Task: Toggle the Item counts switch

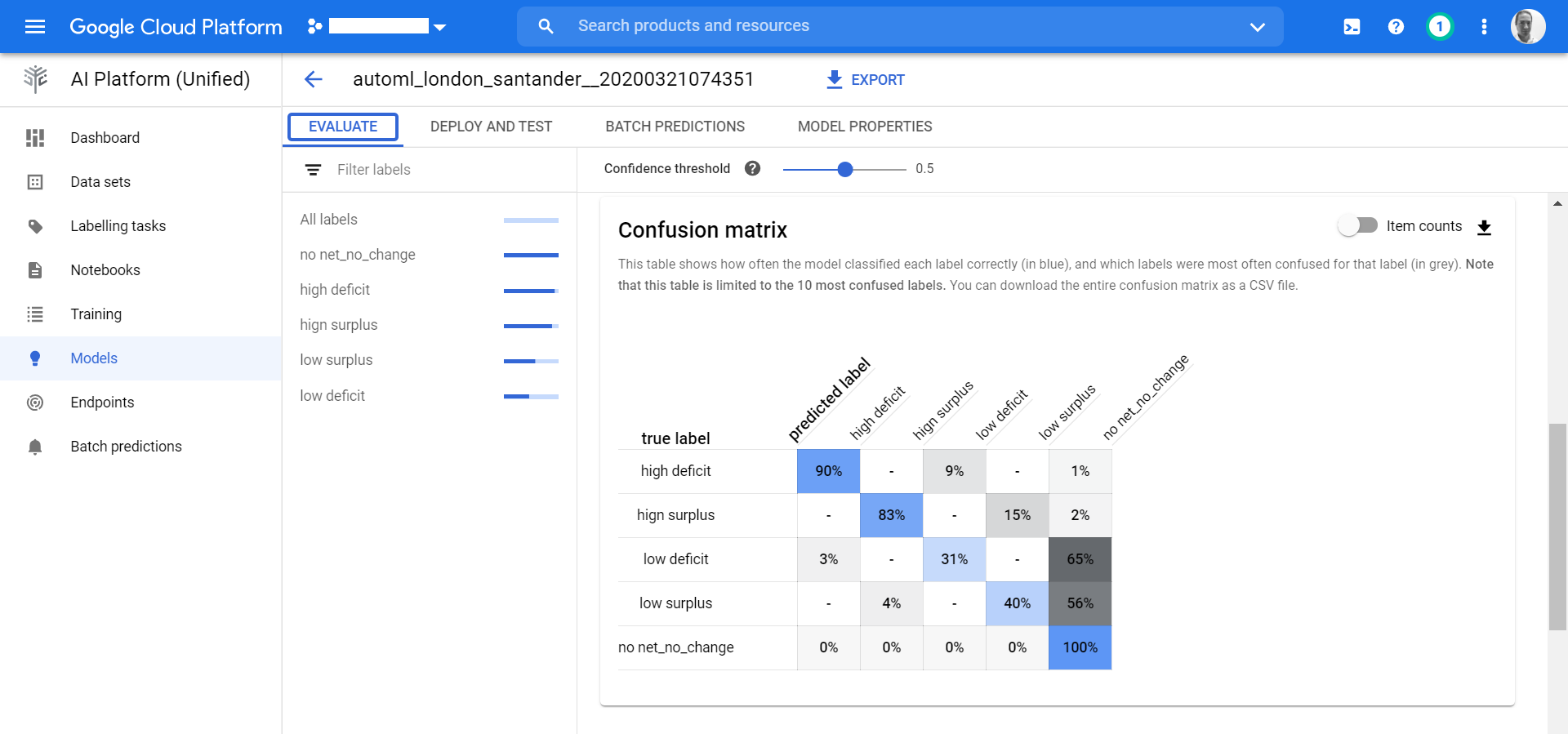Action: pyautogui.click(x=1357, y=225)
